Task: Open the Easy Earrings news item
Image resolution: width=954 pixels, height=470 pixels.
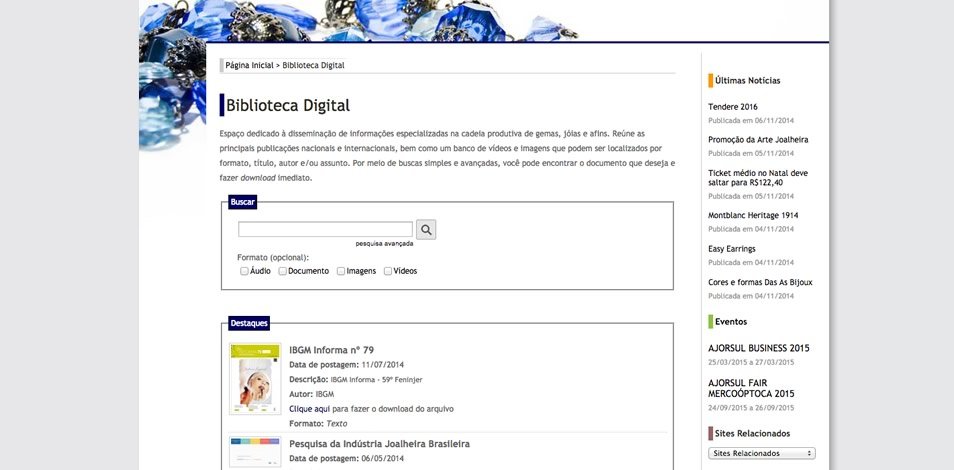Action: point(732,249)
